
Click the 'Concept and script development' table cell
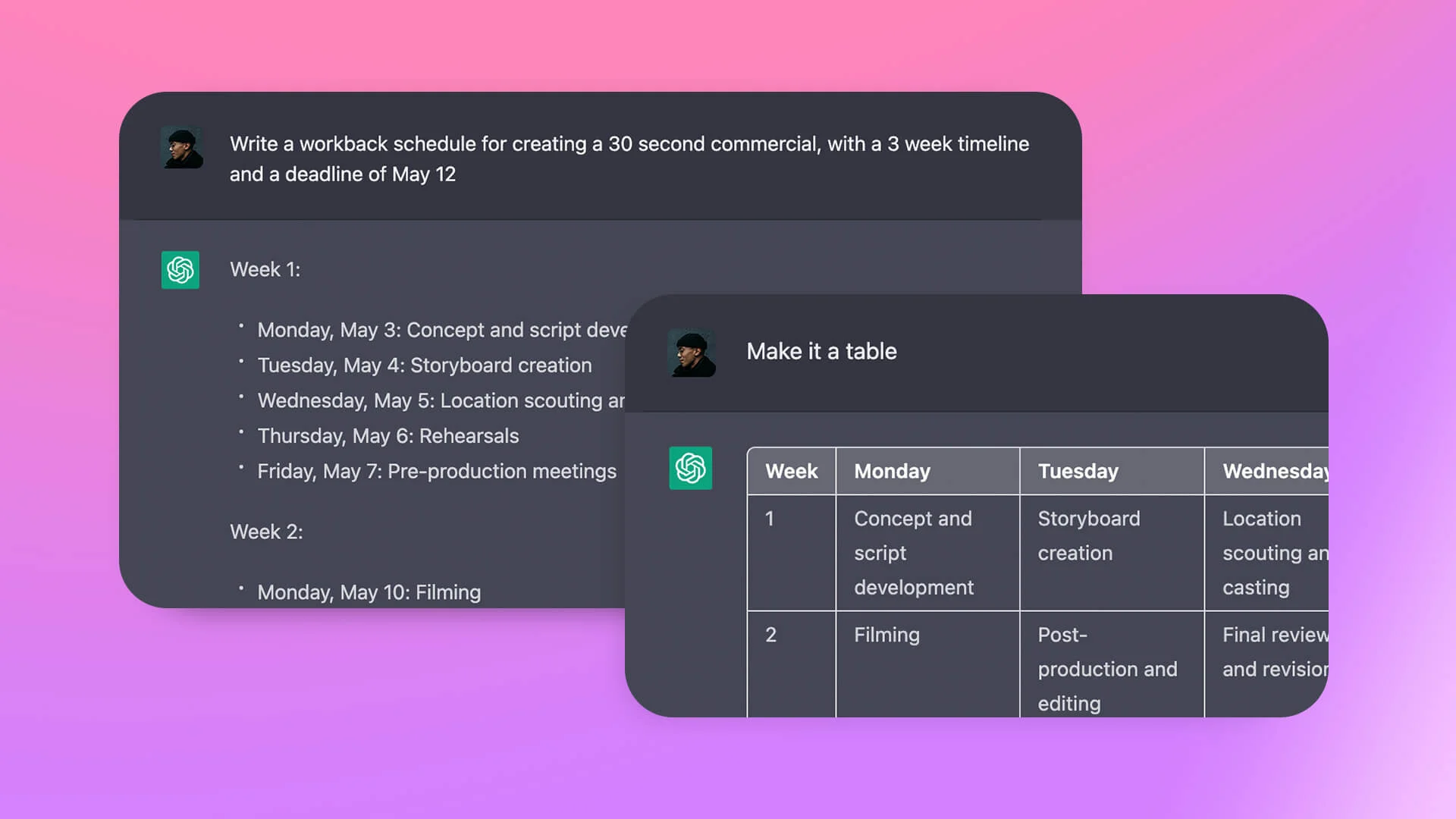click(914, 553)
